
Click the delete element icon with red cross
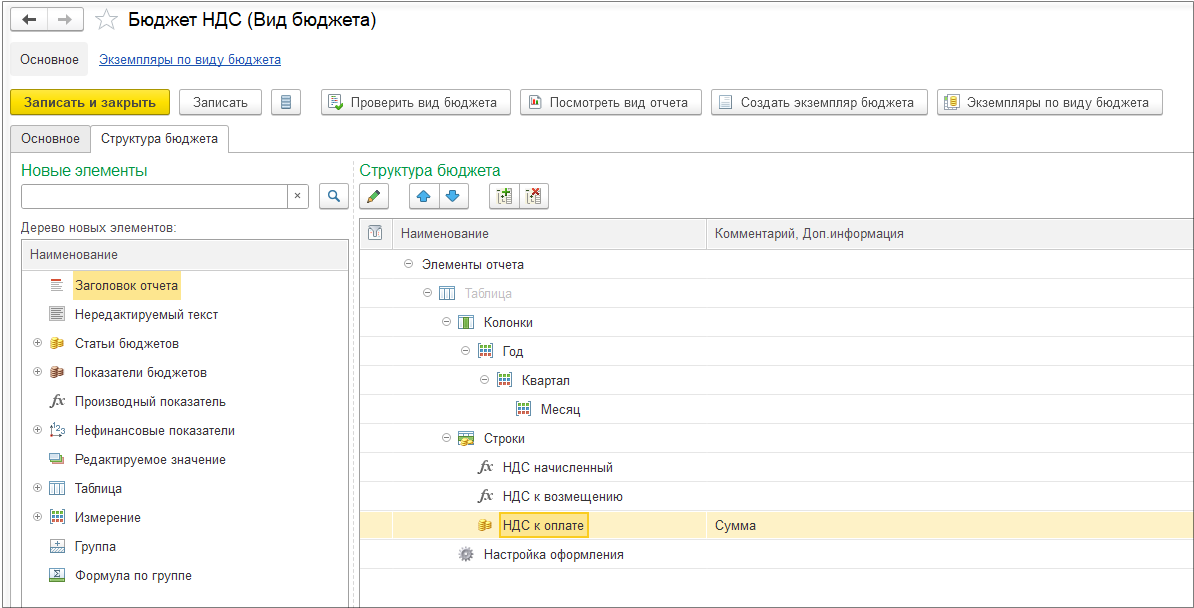point(533,197)
